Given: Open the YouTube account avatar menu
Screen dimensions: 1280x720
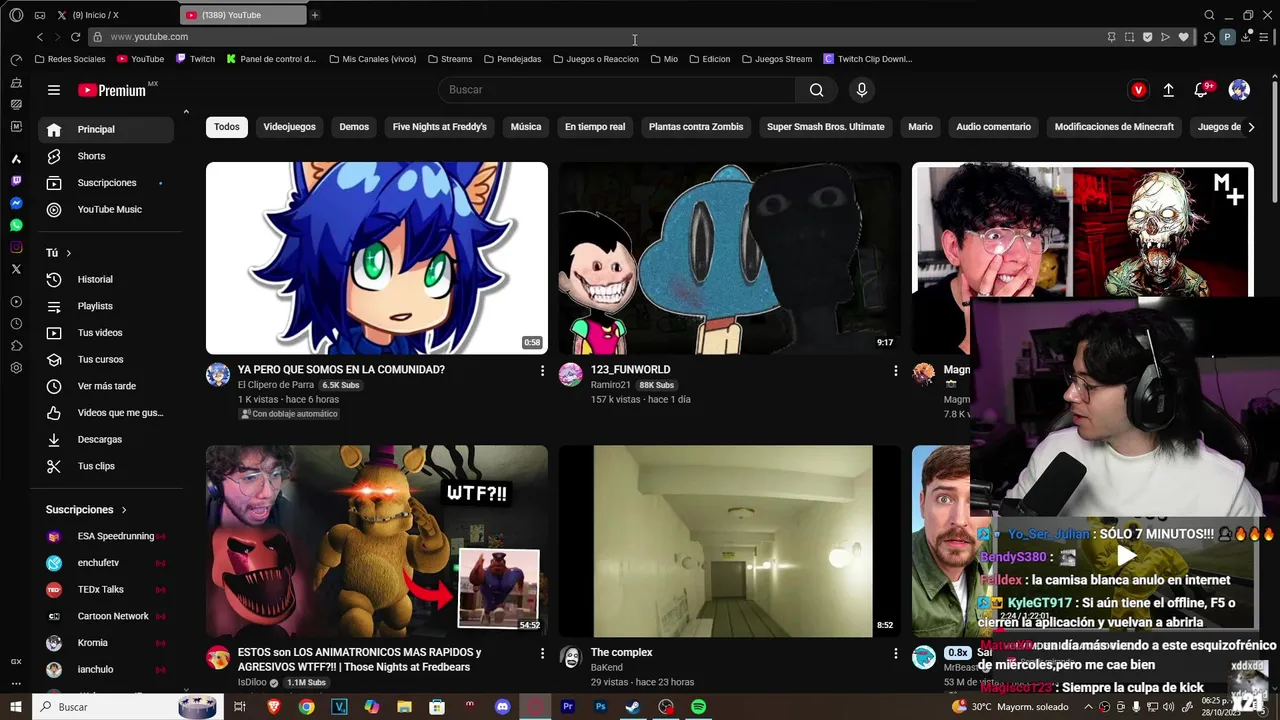Looking at the screenshot, I should click(1239, 90).
